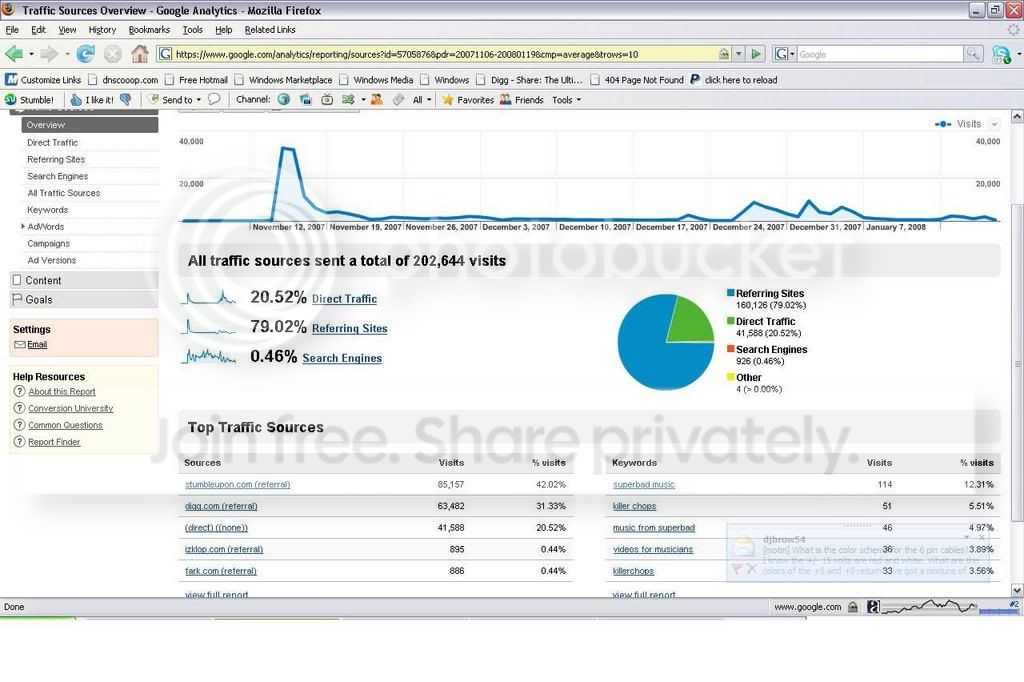This screenshot has height=682, width=1024.
Task: Select Keywords in the sidebar
Action: tap(48, 210)
